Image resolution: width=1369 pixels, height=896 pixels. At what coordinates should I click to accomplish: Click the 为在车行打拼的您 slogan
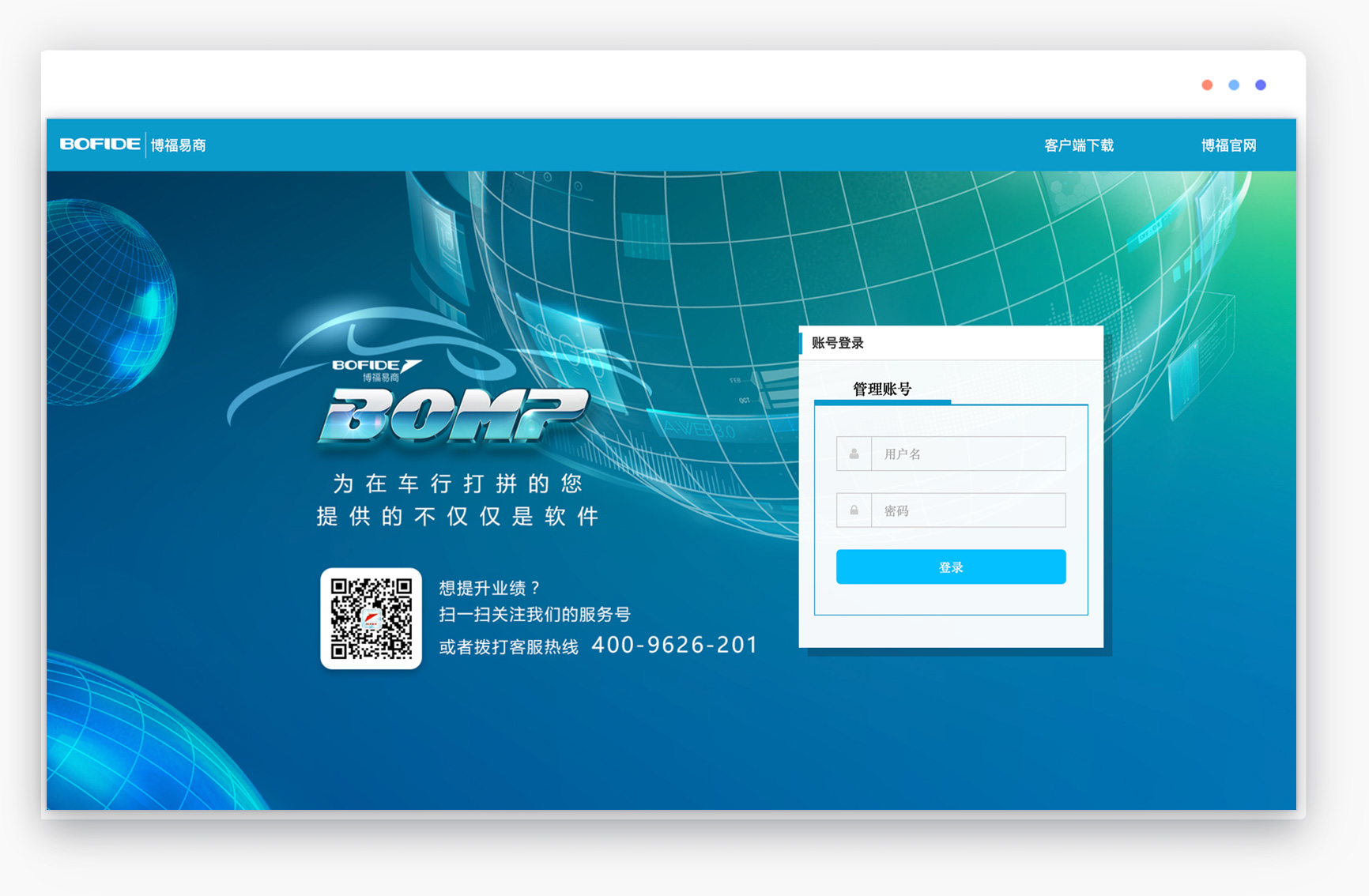458,484
